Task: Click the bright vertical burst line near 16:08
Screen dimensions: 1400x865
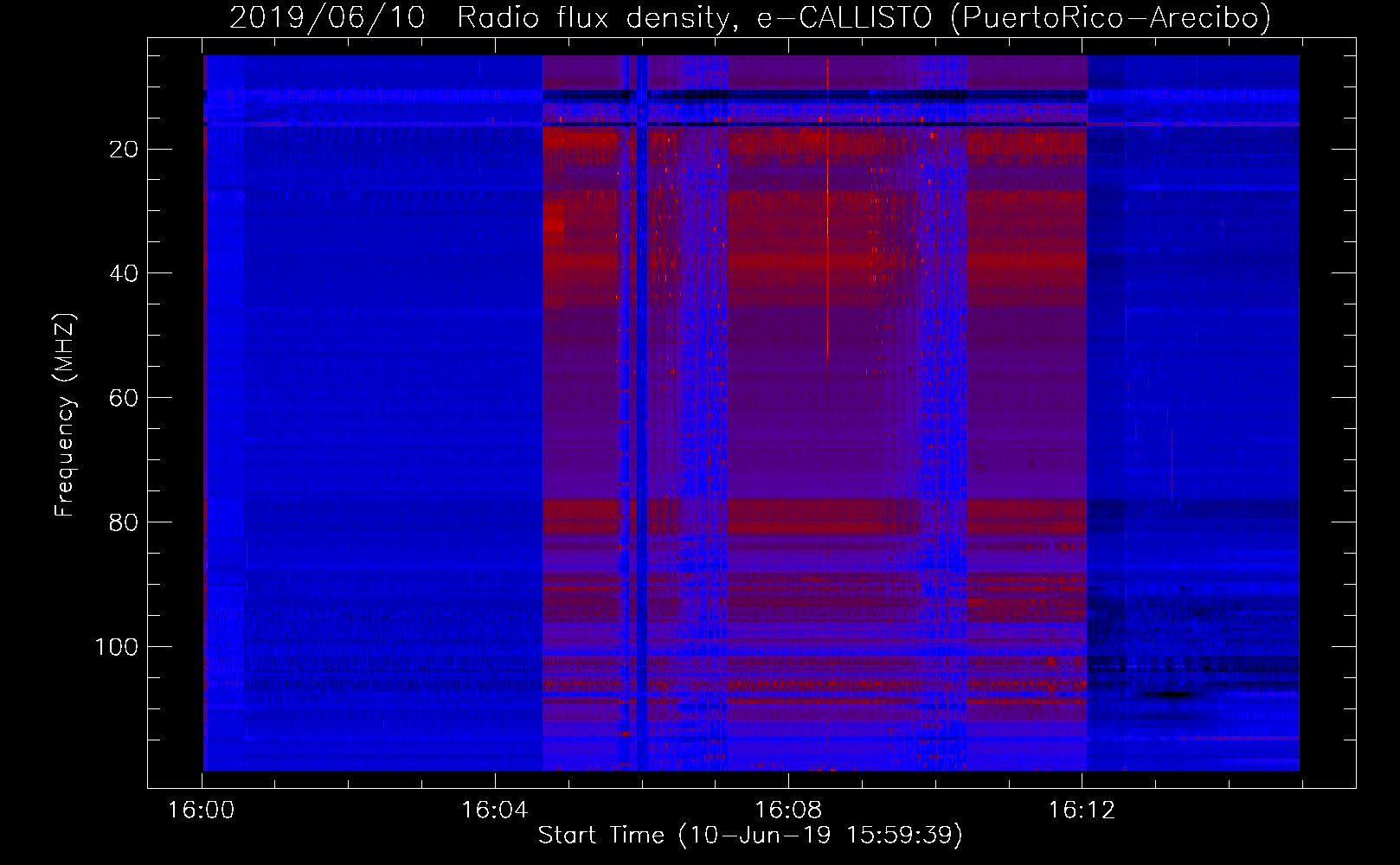Action: (827, 208)
